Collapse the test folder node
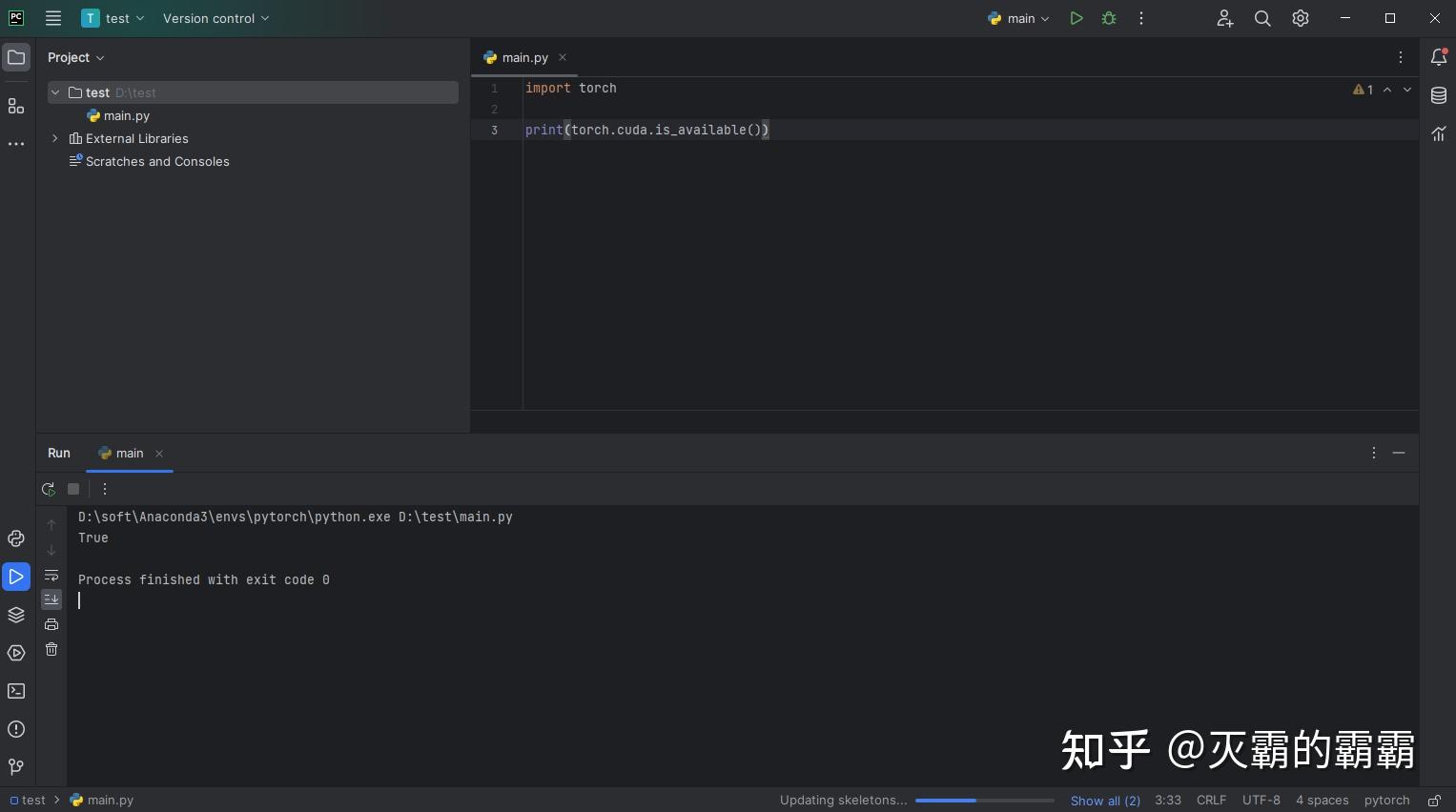Image resolution: width=1456 pixels, height=812 pixels. tap(55, 92)
